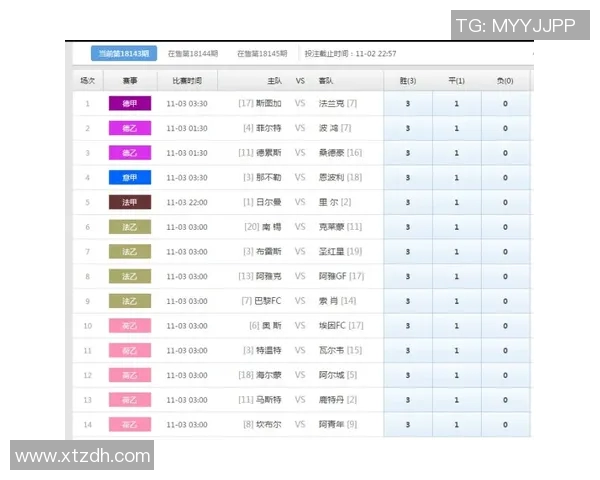The image size is (600, 480).
Task: Click the 胜(3) column header
Action: click(407, 80)
